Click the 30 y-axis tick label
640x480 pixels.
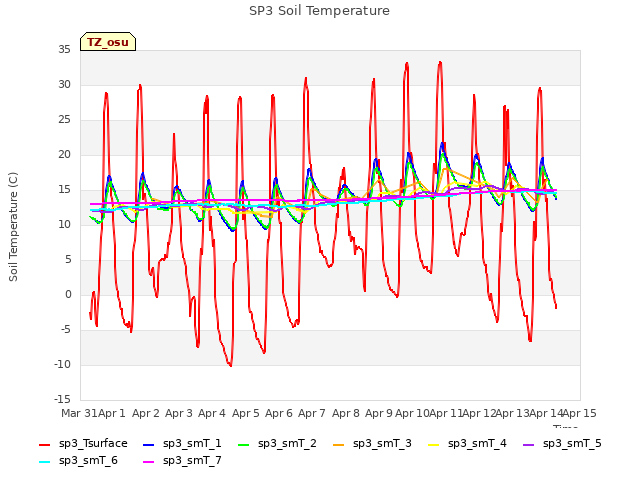point(64,85)
